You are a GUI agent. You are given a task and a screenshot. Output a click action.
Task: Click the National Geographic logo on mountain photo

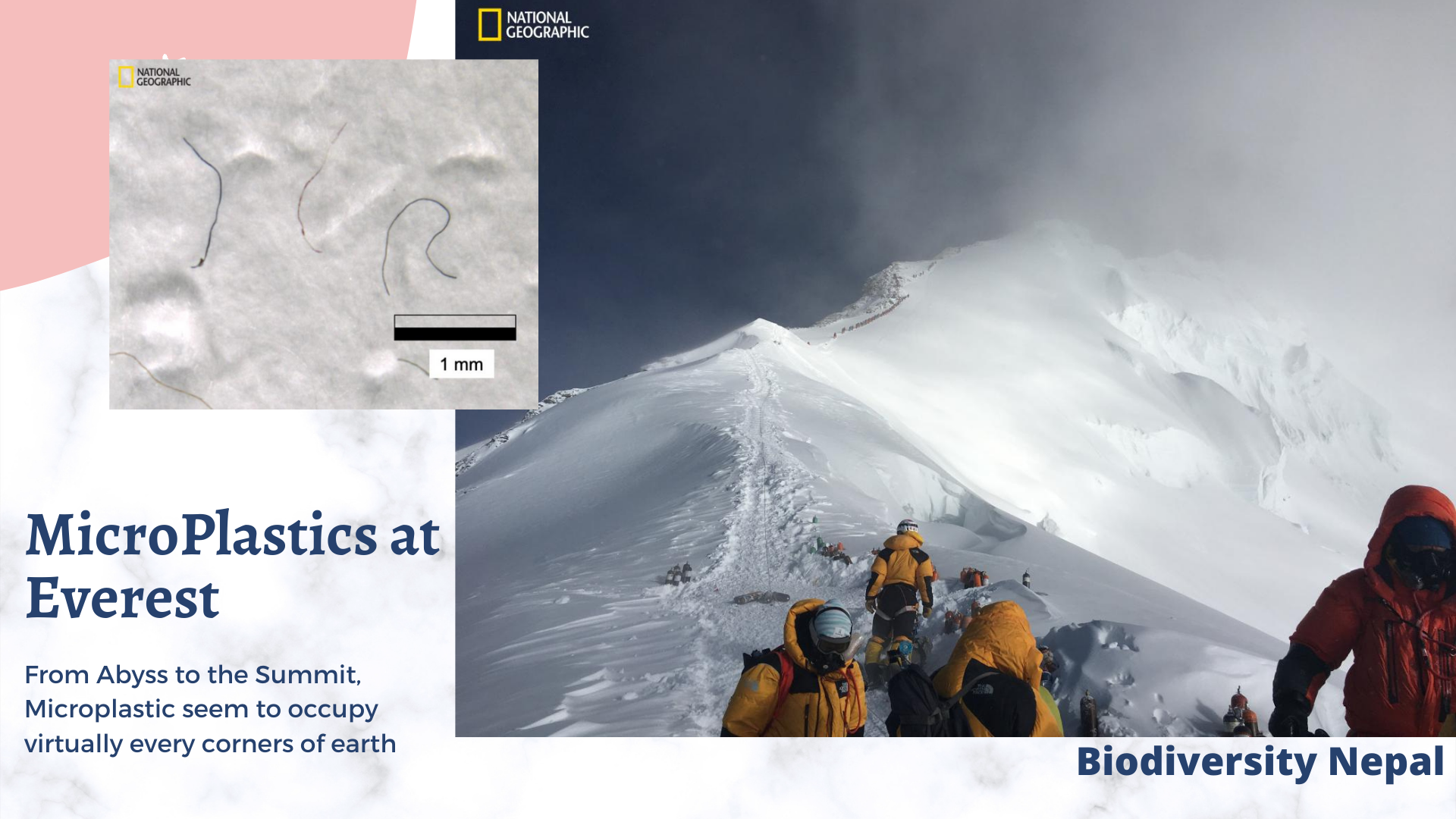533,24
